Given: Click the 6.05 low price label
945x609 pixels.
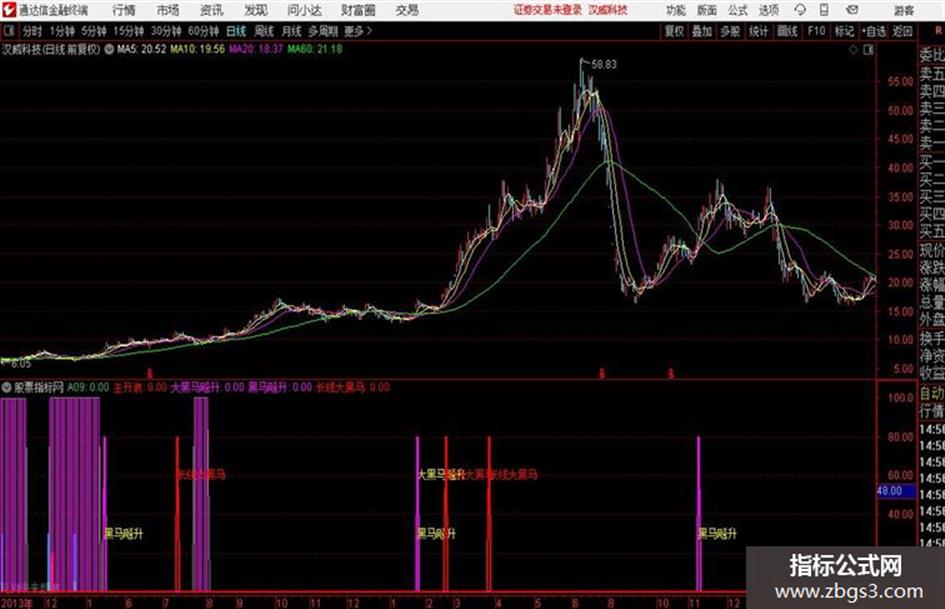Looking at the screenshot, I should point(19,364).
